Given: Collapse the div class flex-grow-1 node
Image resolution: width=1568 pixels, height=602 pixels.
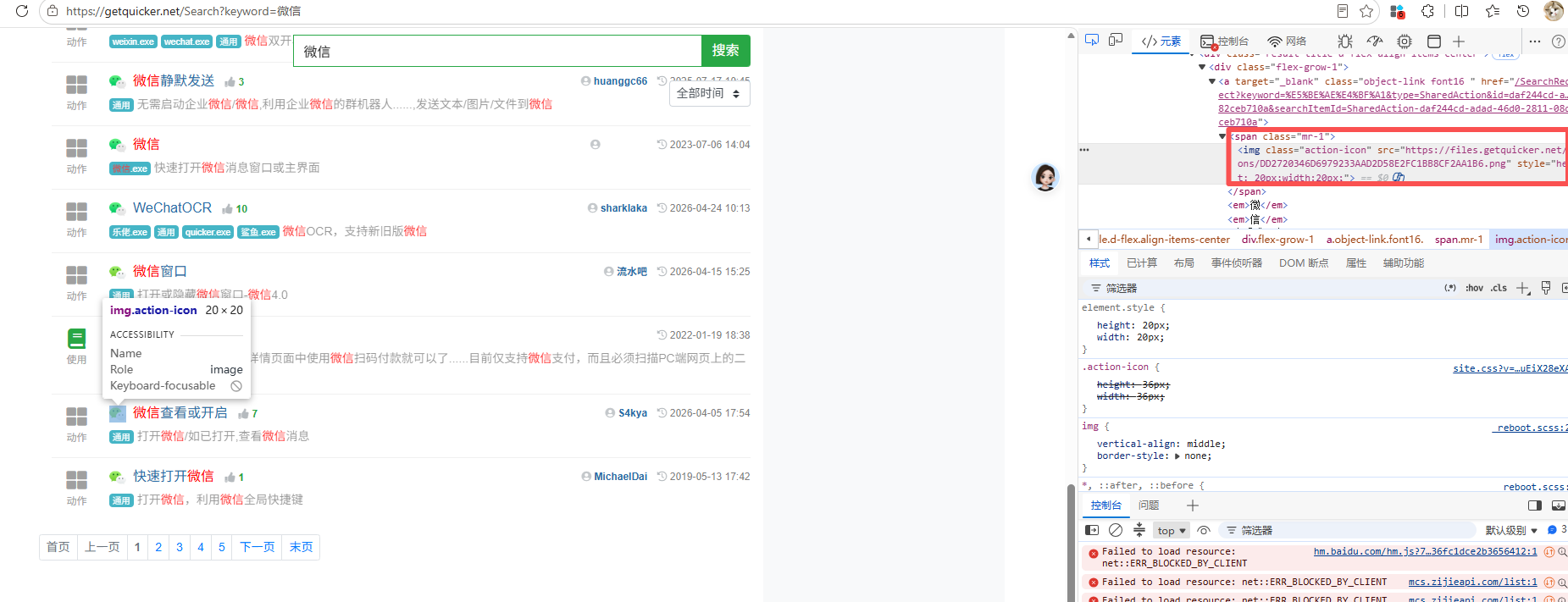Looking at the screenshot, I should pyautogui.click(x=1202, y=67).
